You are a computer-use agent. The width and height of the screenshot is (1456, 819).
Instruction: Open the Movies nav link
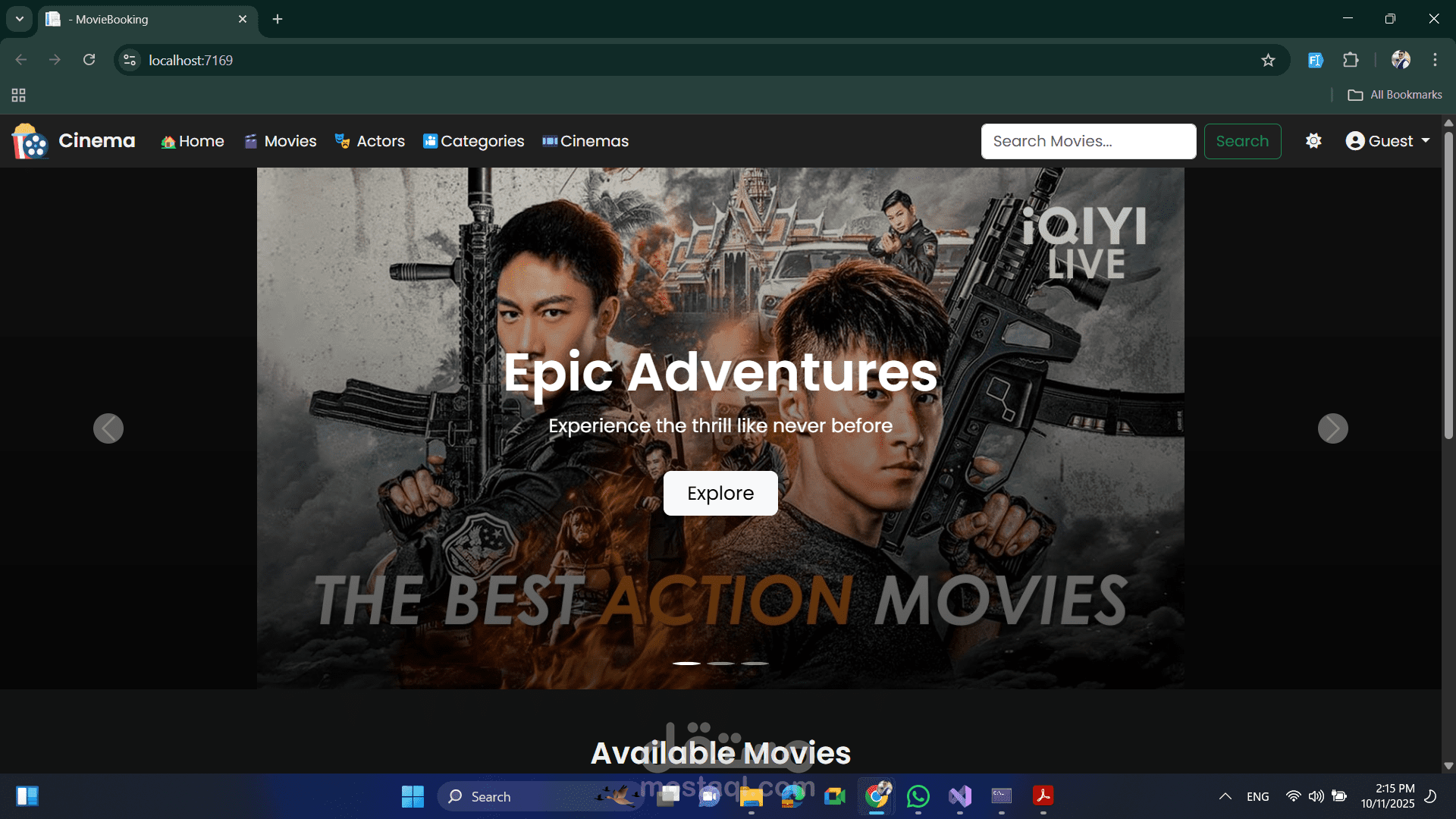[281, 141]
